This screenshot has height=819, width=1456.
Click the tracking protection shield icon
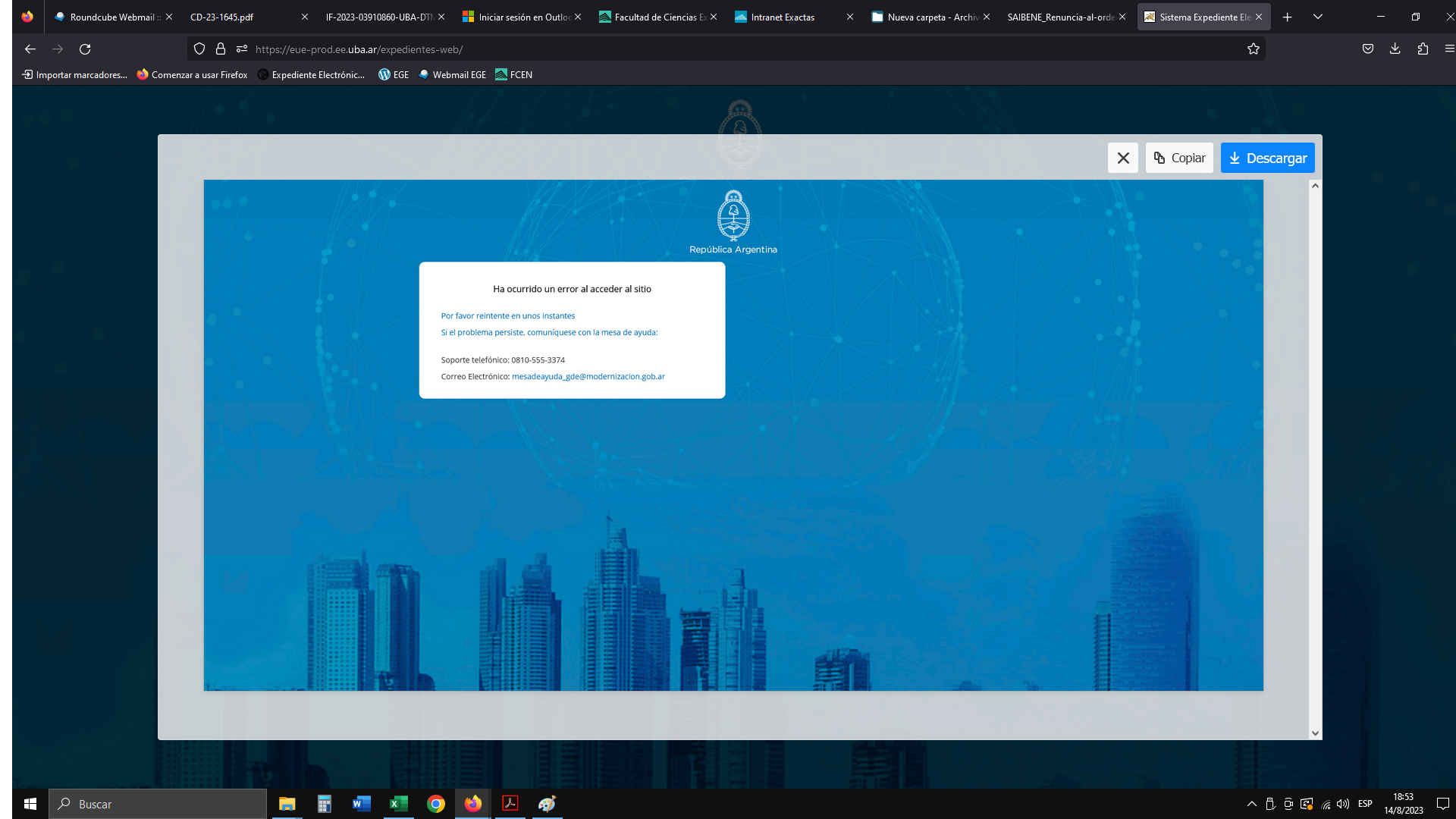tap(199, 49)
